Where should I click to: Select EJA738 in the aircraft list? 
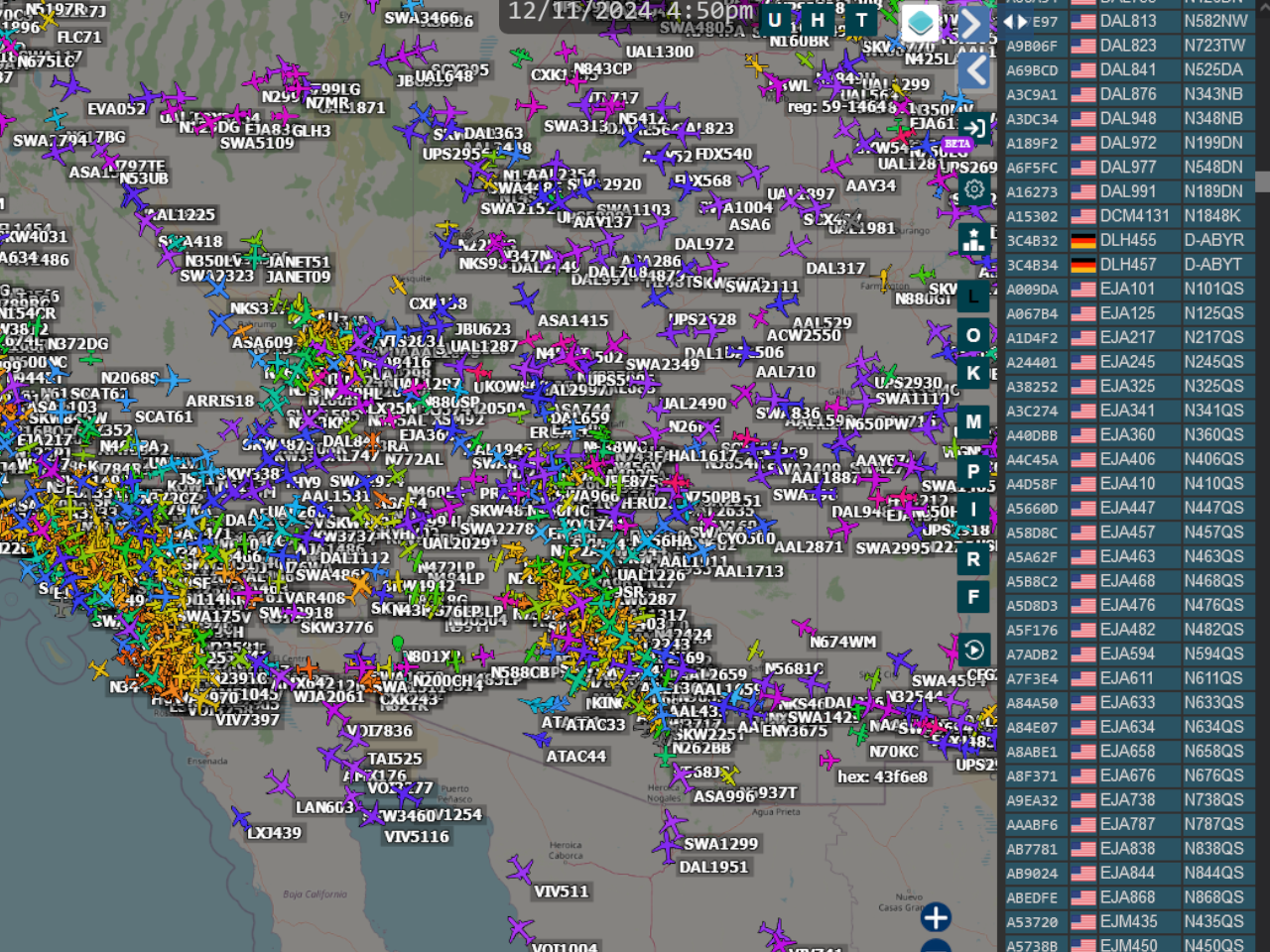click(x=1128, y=800)
